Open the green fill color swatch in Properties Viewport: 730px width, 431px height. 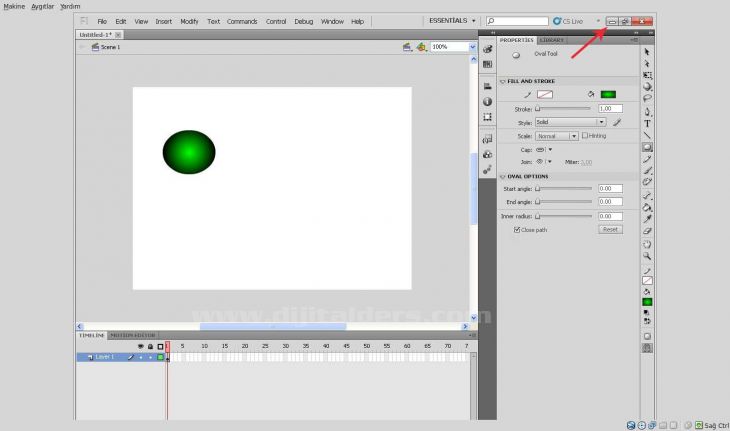(x=608, y=94)
